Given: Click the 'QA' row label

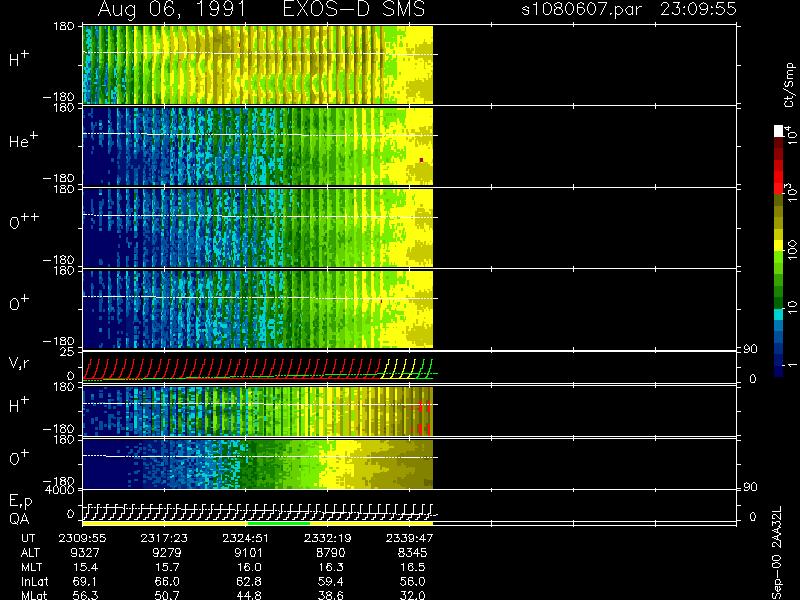Looking at the screenshot, I should (18, 518).
